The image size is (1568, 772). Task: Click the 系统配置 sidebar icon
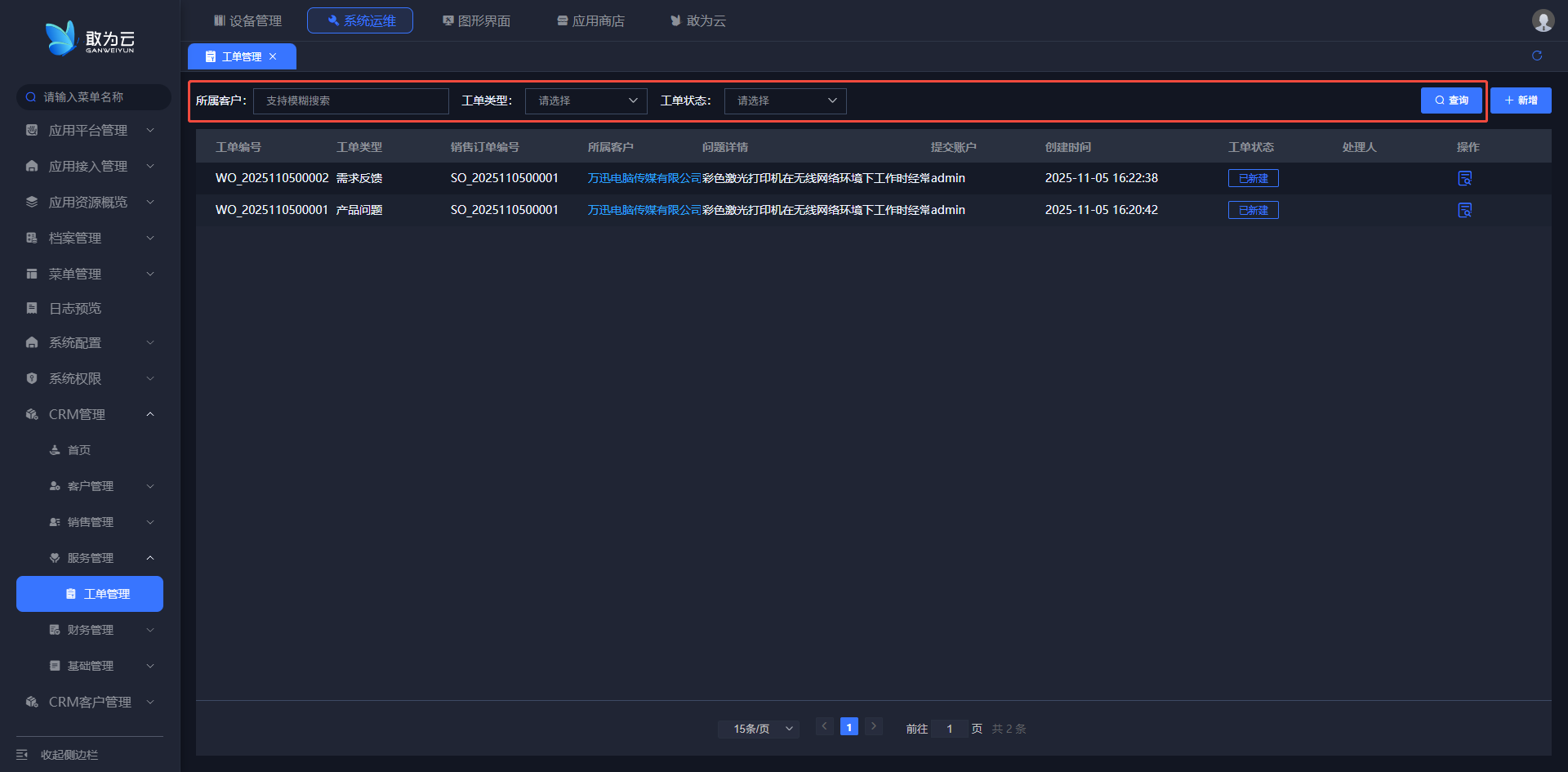[32, 342]
